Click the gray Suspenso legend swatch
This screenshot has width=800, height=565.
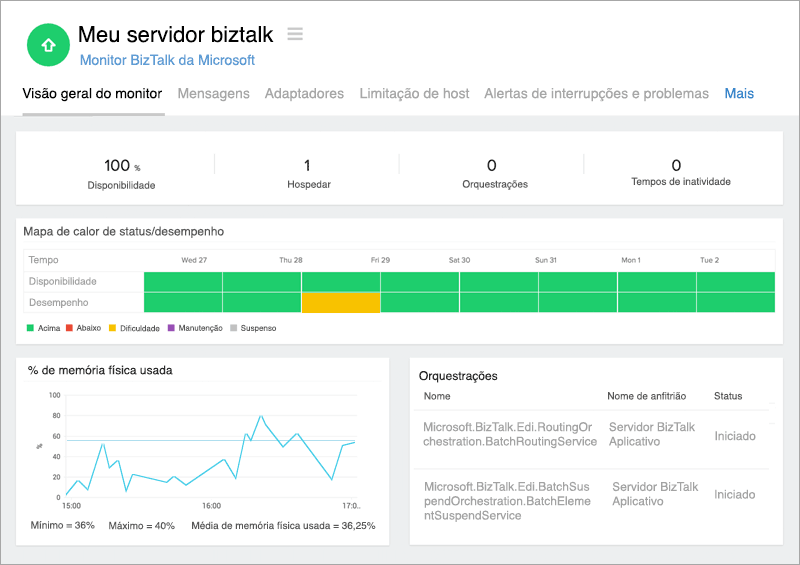coord(233,328)
